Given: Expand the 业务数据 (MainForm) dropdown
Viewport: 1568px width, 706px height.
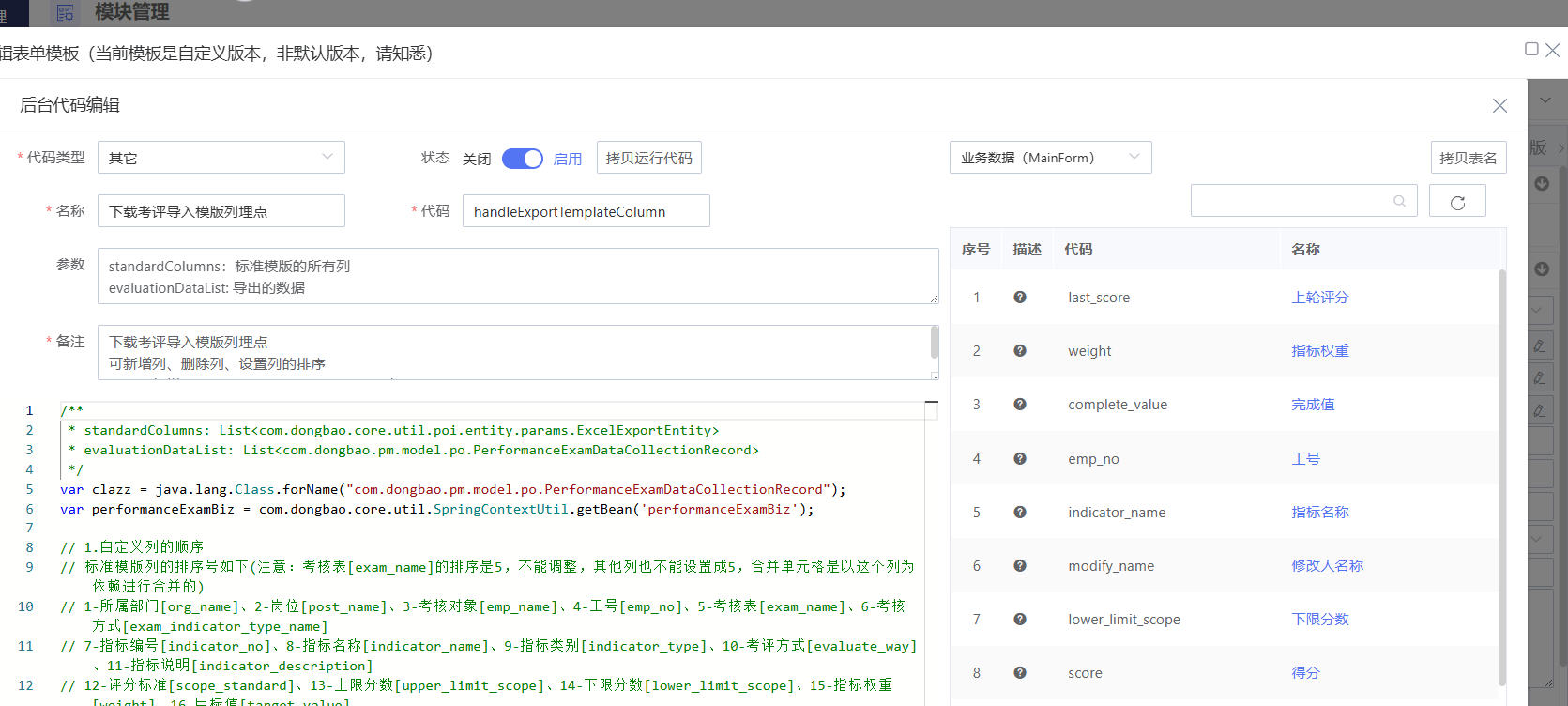Looking at the screenshot, I should [x=1050, y=158].
